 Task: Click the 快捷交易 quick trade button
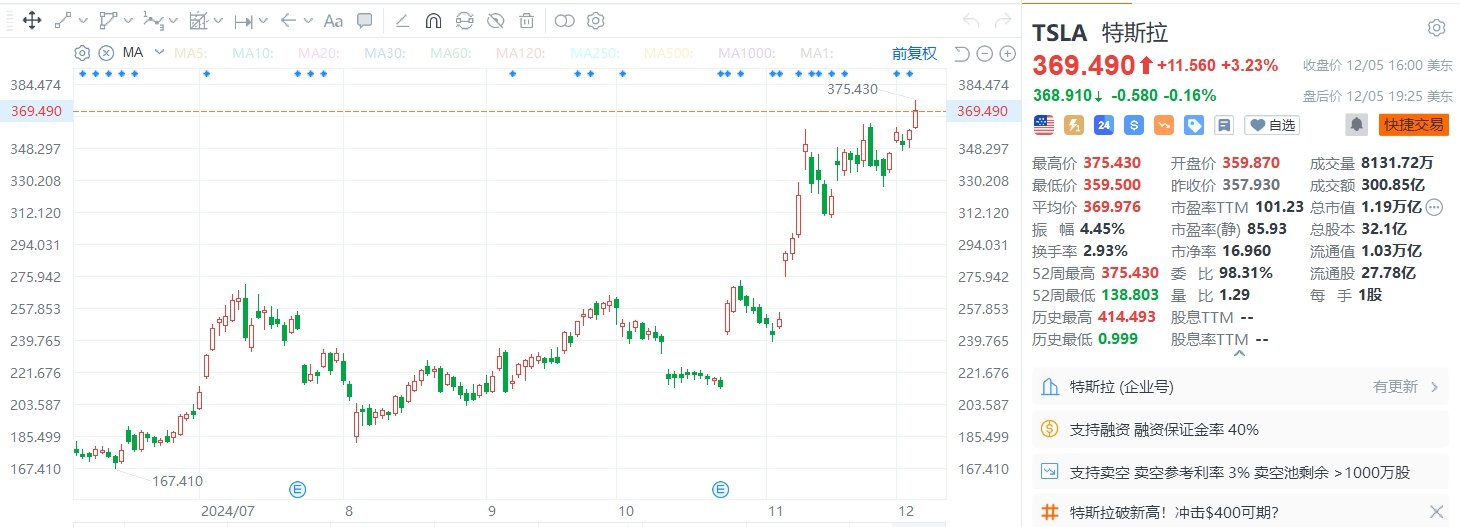[x=1412, y=124]
